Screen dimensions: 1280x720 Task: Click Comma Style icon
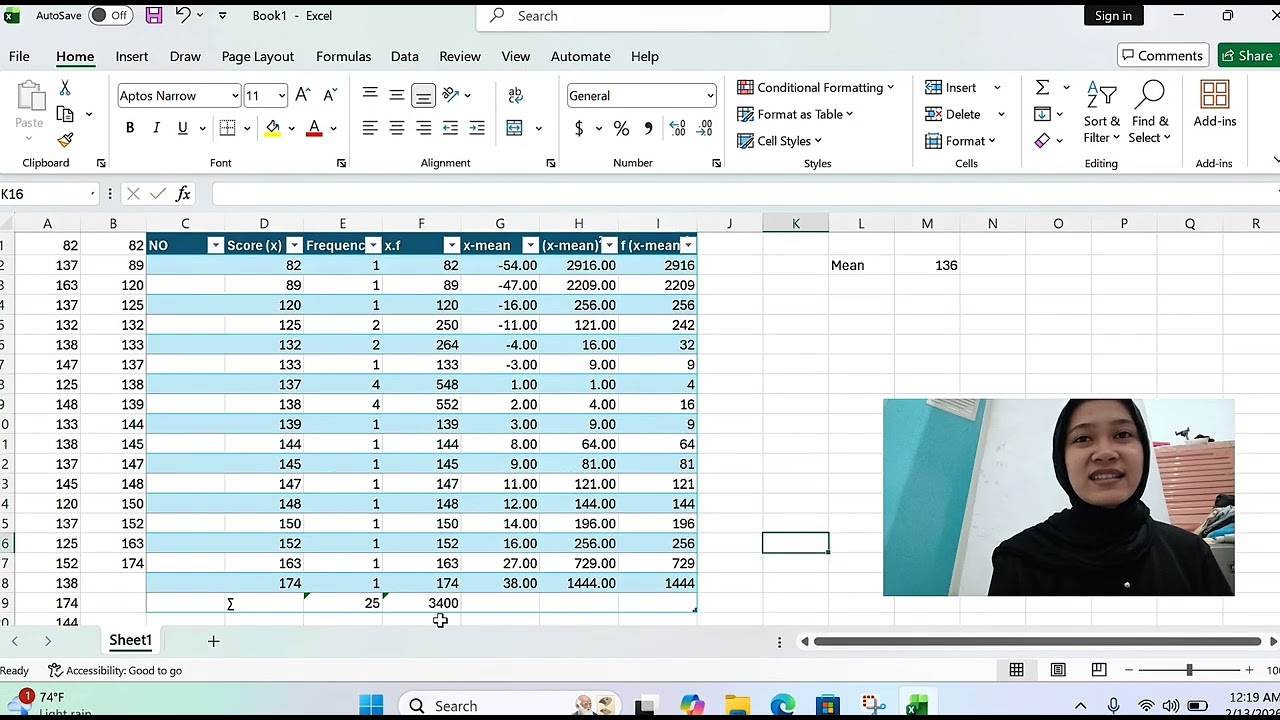tap(648, 128)
